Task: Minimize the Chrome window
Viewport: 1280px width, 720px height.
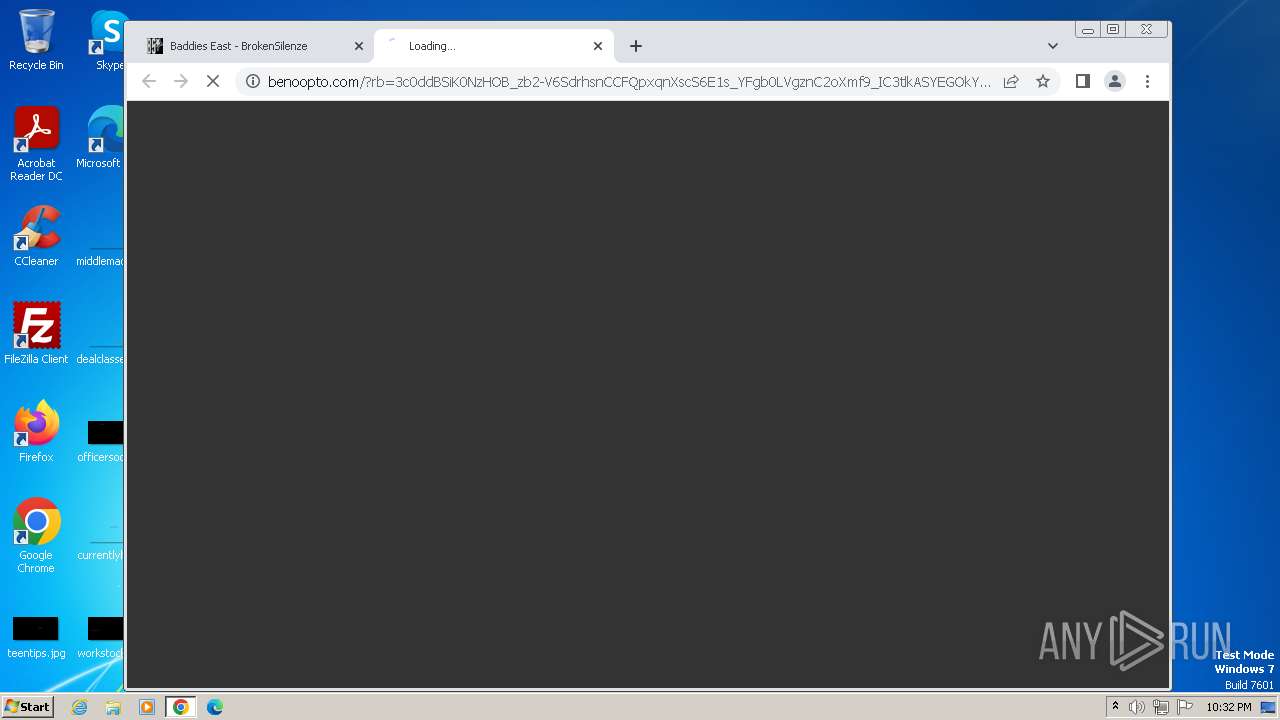Action: click(1088, 30)
